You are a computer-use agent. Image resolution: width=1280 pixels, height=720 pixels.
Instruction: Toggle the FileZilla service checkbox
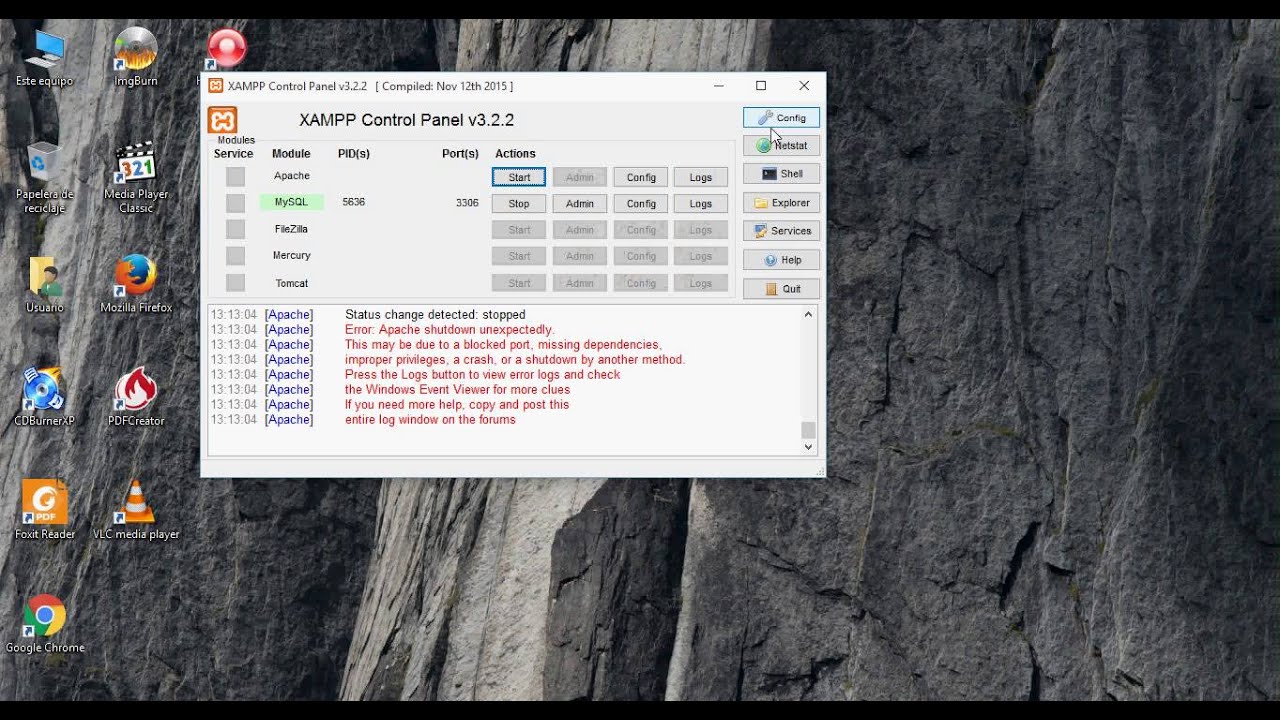(235, 230)
